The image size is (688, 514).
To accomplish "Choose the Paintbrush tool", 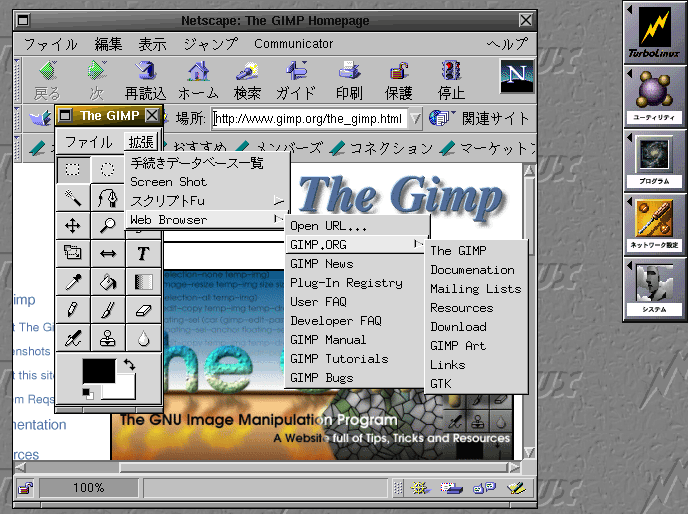I will pos(108,310).
